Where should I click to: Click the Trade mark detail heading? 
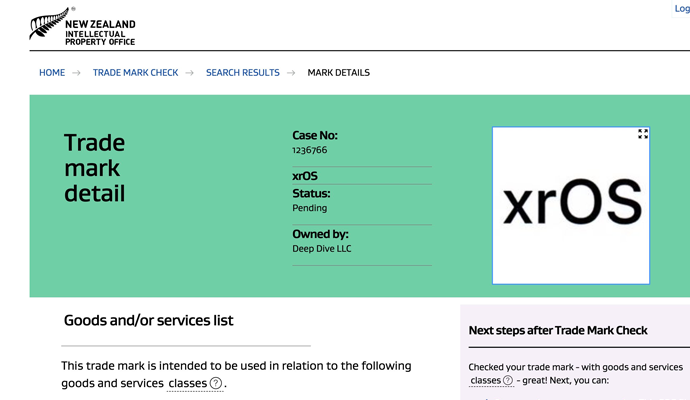pos(95,168)
